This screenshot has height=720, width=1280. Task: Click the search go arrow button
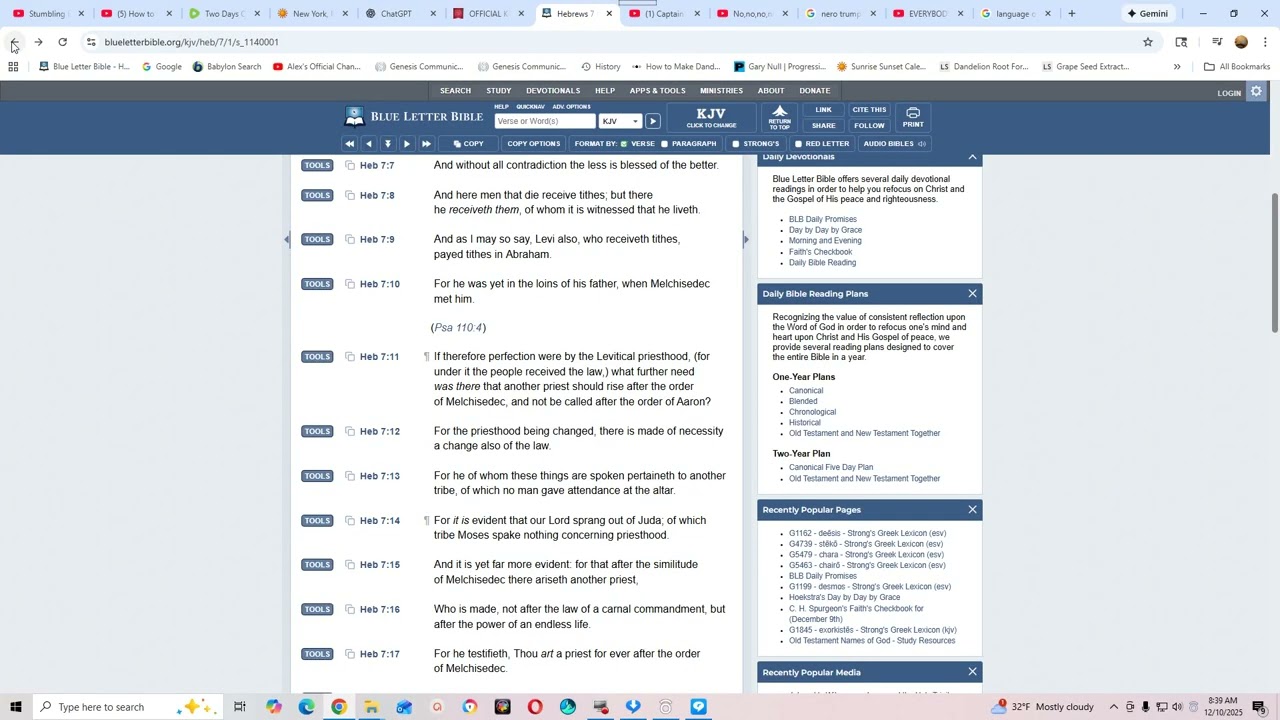click(x=653, y=121)
